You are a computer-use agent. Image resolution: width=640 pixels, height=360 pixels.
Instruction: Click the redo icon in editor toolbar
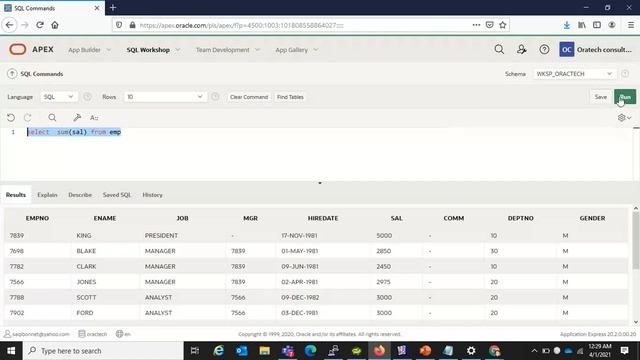(x=28, y=118)
